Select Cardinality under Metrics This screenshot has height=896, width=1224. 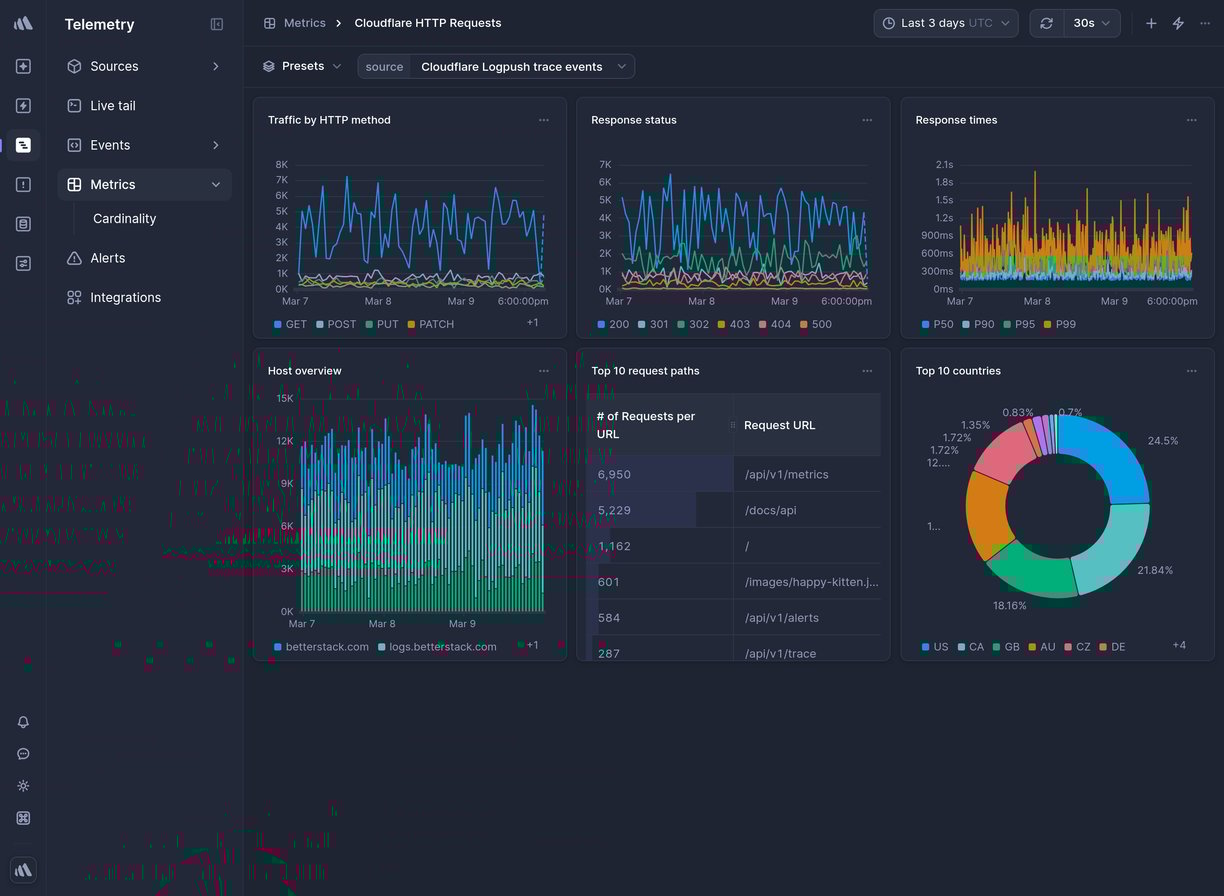click(x=123, y=218)
